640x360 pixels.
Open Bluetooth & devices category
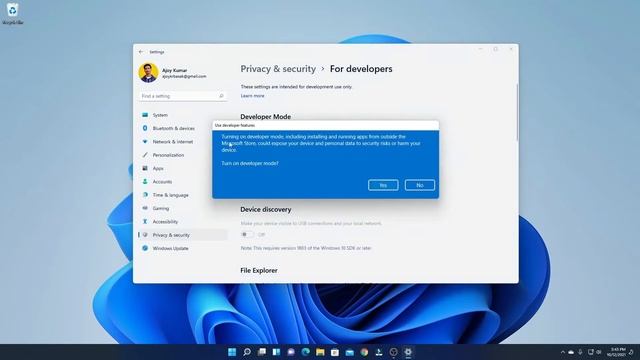182,128
